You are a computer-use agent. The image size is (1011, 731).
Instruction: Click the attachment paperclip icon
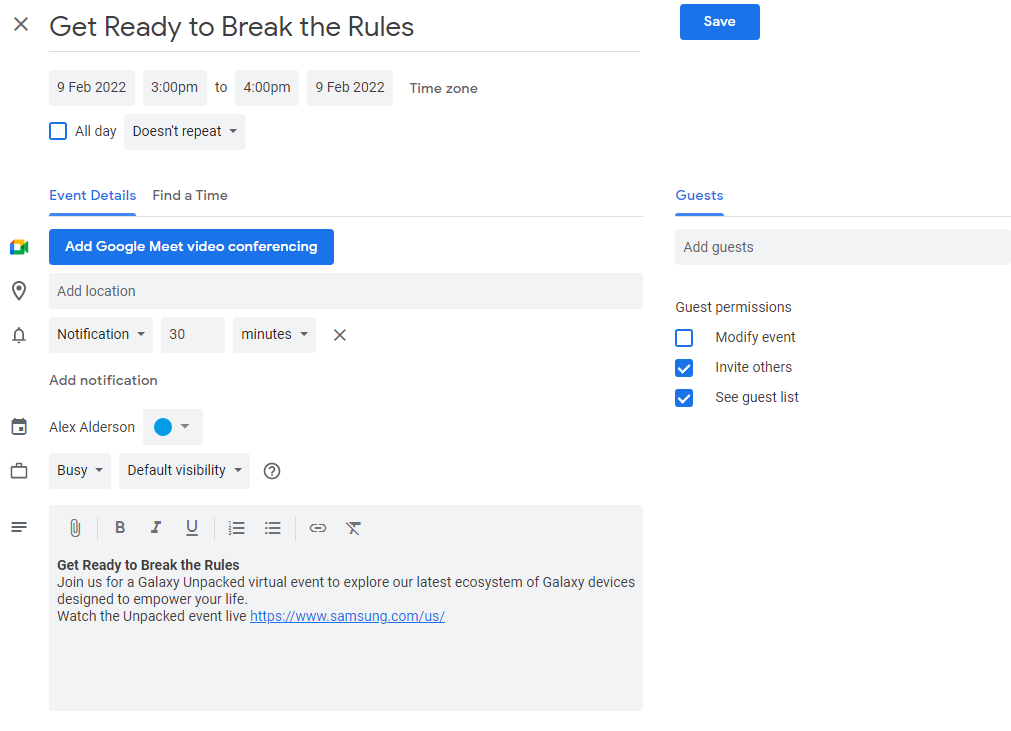click(x=75, y=529)
